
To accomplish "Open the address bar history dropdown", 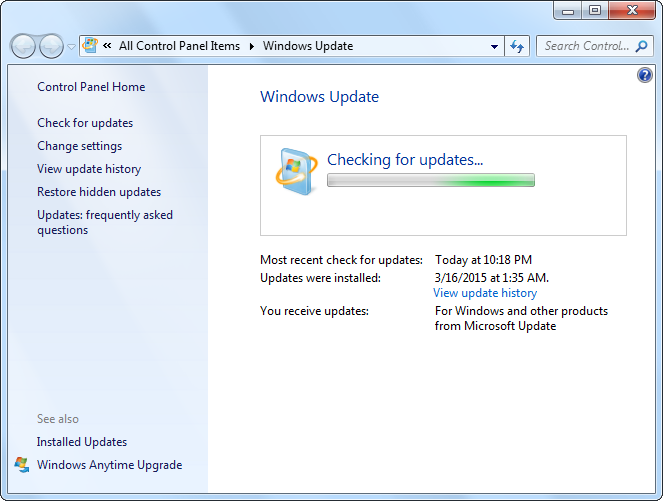I will click(x=494, y=46).
